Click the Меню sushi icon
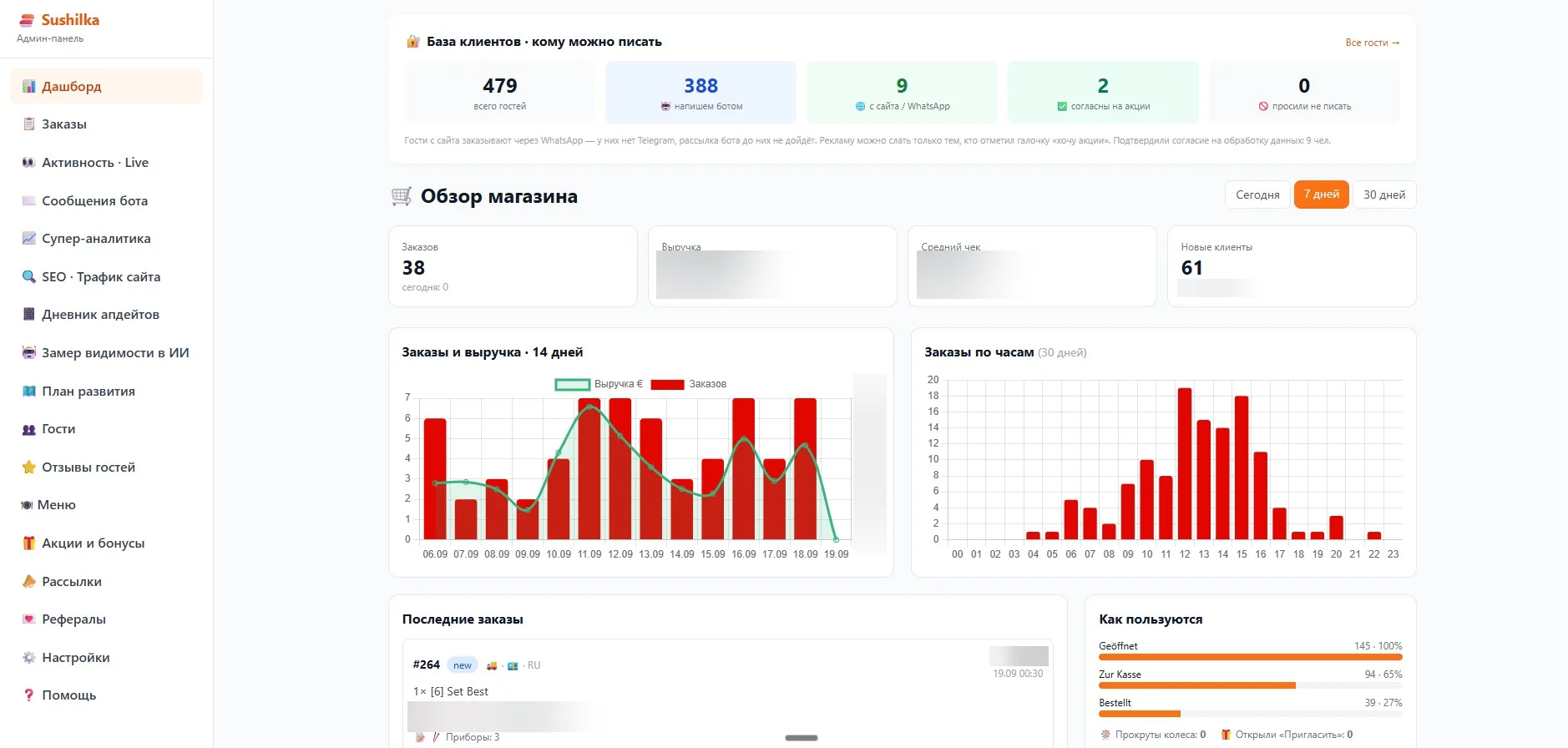 point(27,505)
